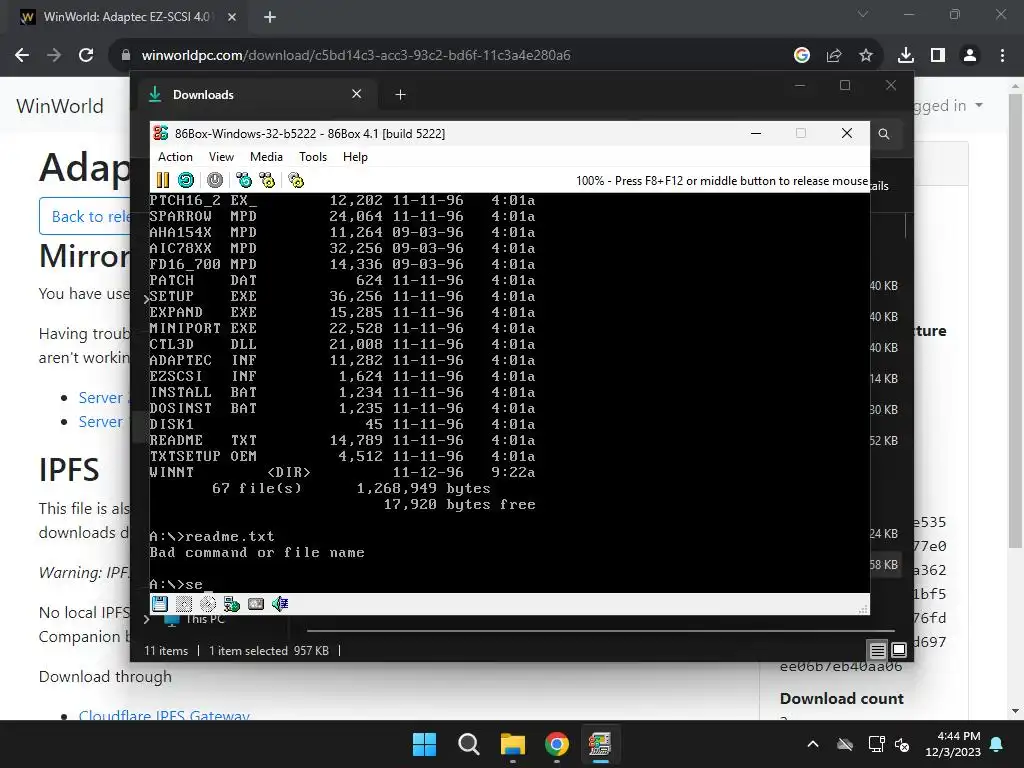Click the Google icon in address bar
The height and width of the screenshot is (768, 1024).
802,56
